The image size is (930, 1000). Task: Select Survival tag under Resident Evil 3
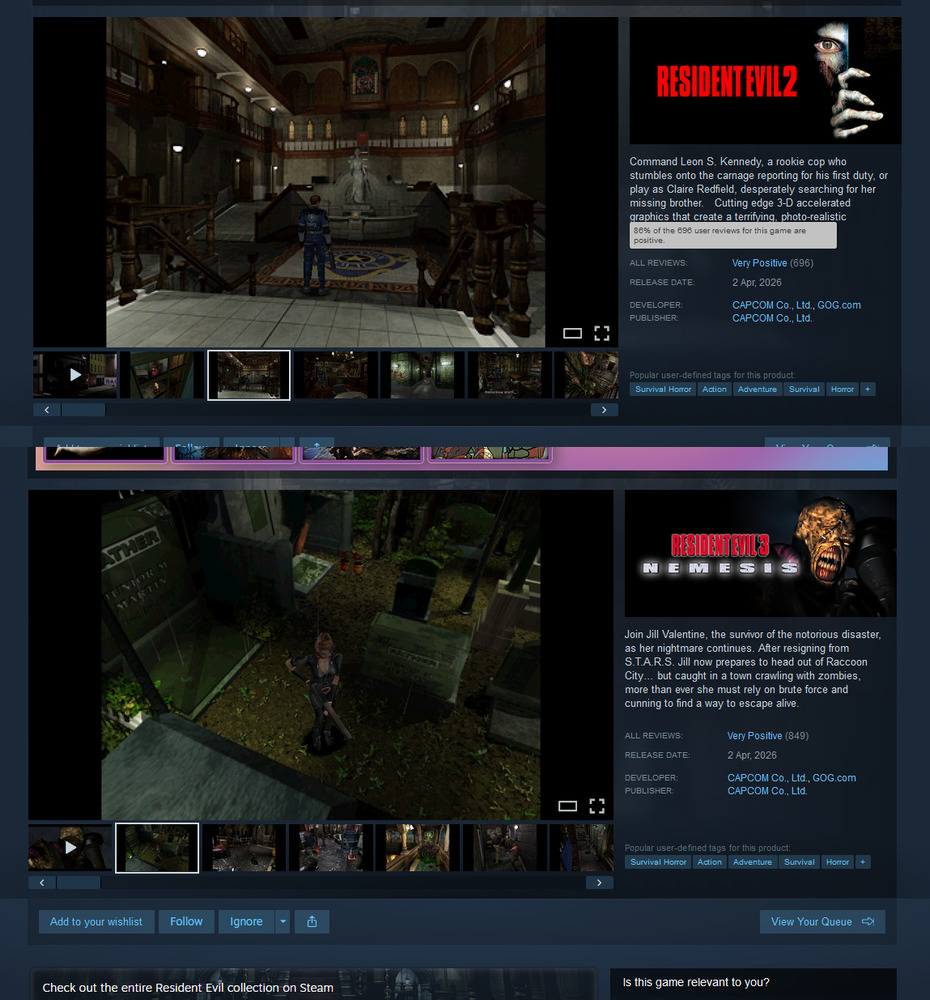pos(799,862)
